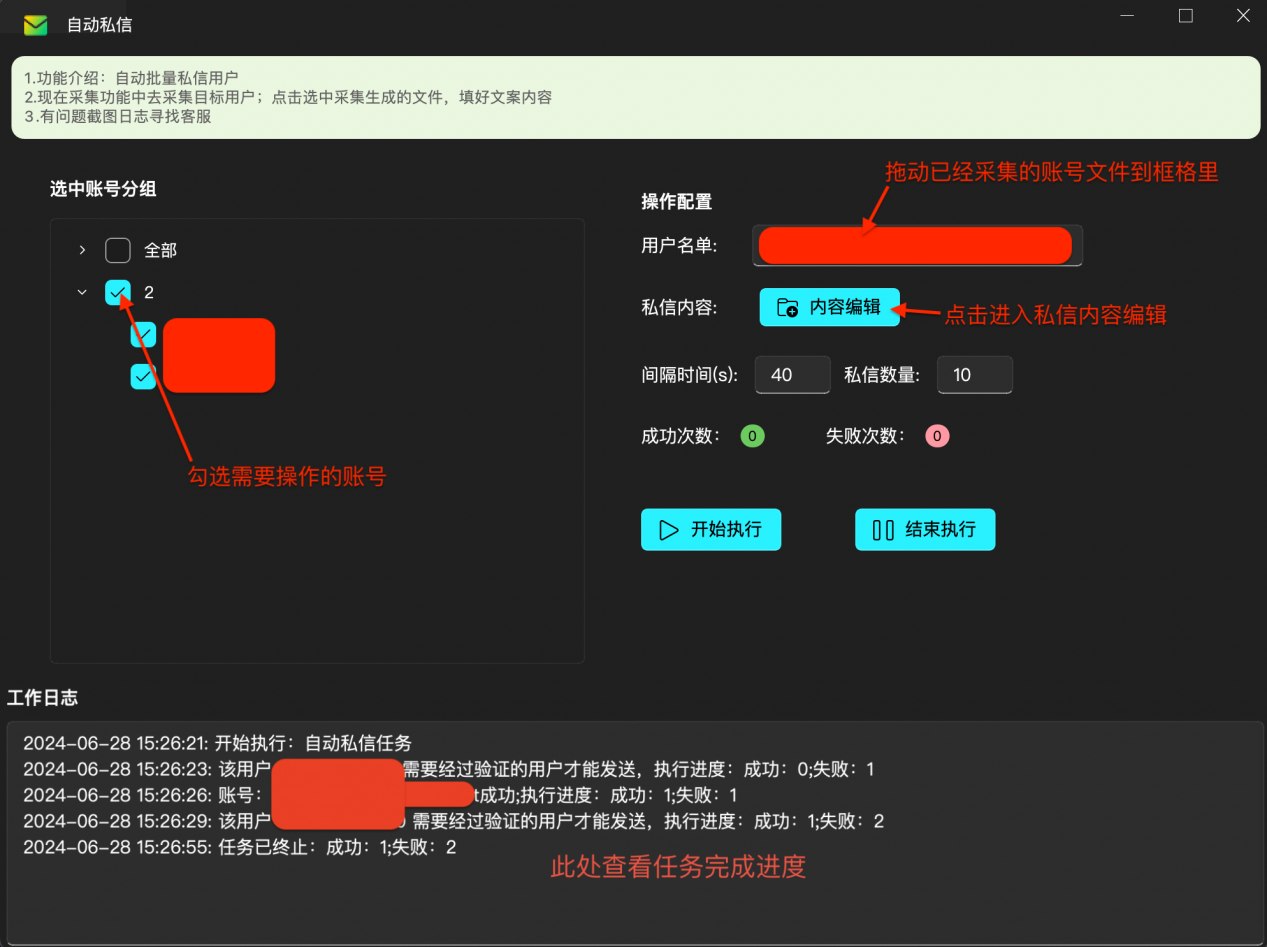Screen dimensions: 1267x947
Task: Untick first account checkbox under group 2
Action: 143,334
